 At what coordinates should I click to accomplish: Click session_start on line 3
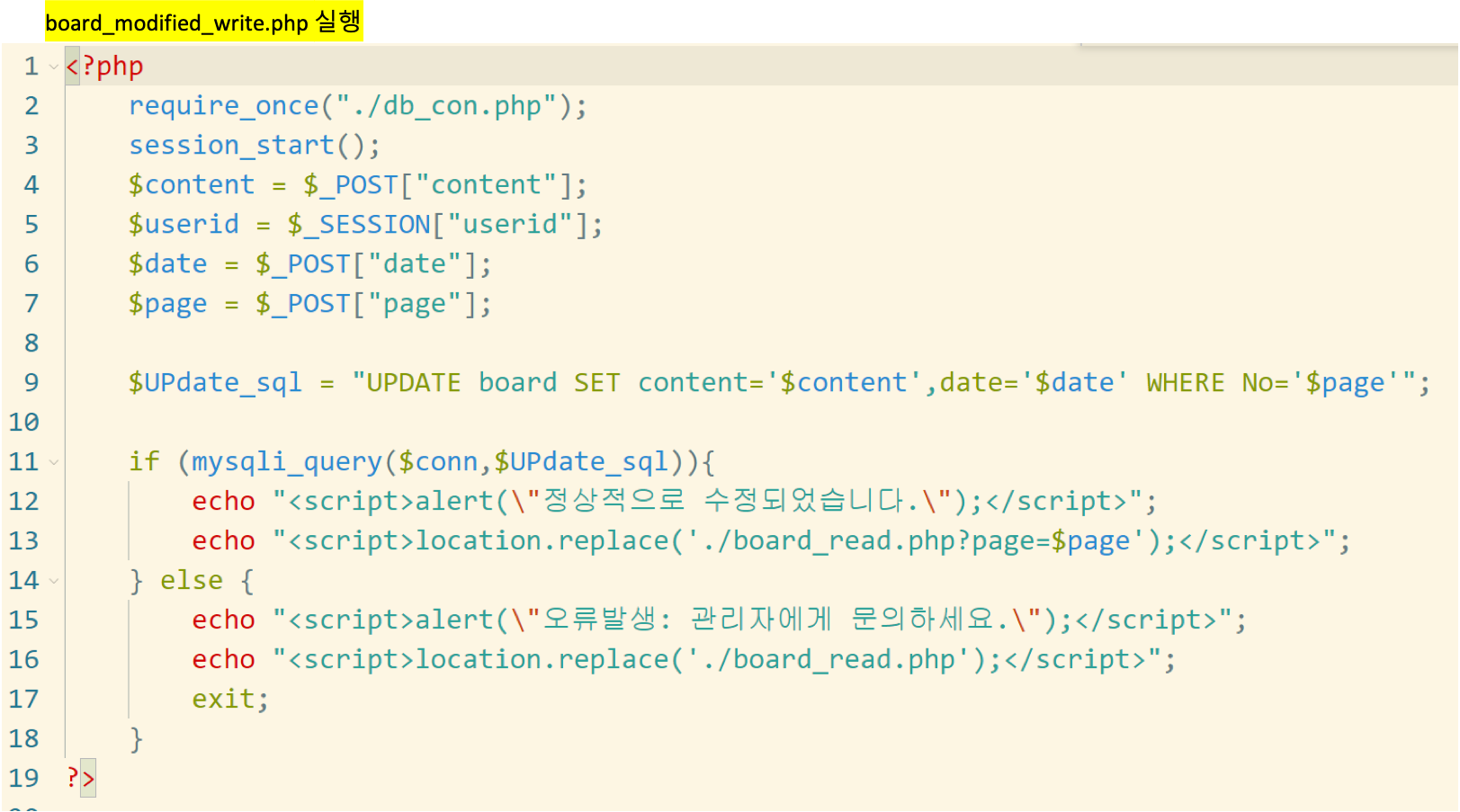[231, 146]
